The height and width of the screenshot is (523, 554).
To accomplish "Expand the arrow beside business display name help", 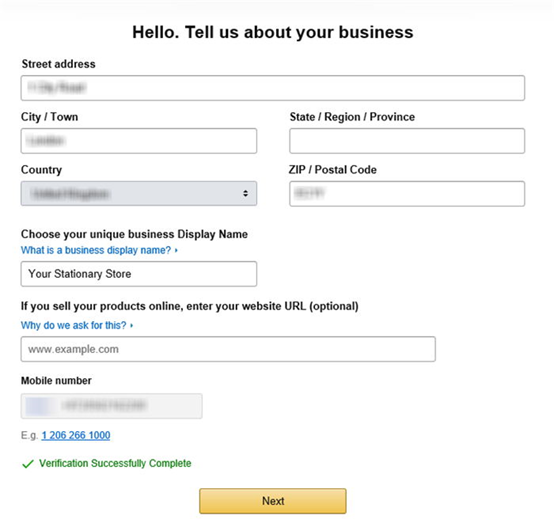I will point(176,251).
